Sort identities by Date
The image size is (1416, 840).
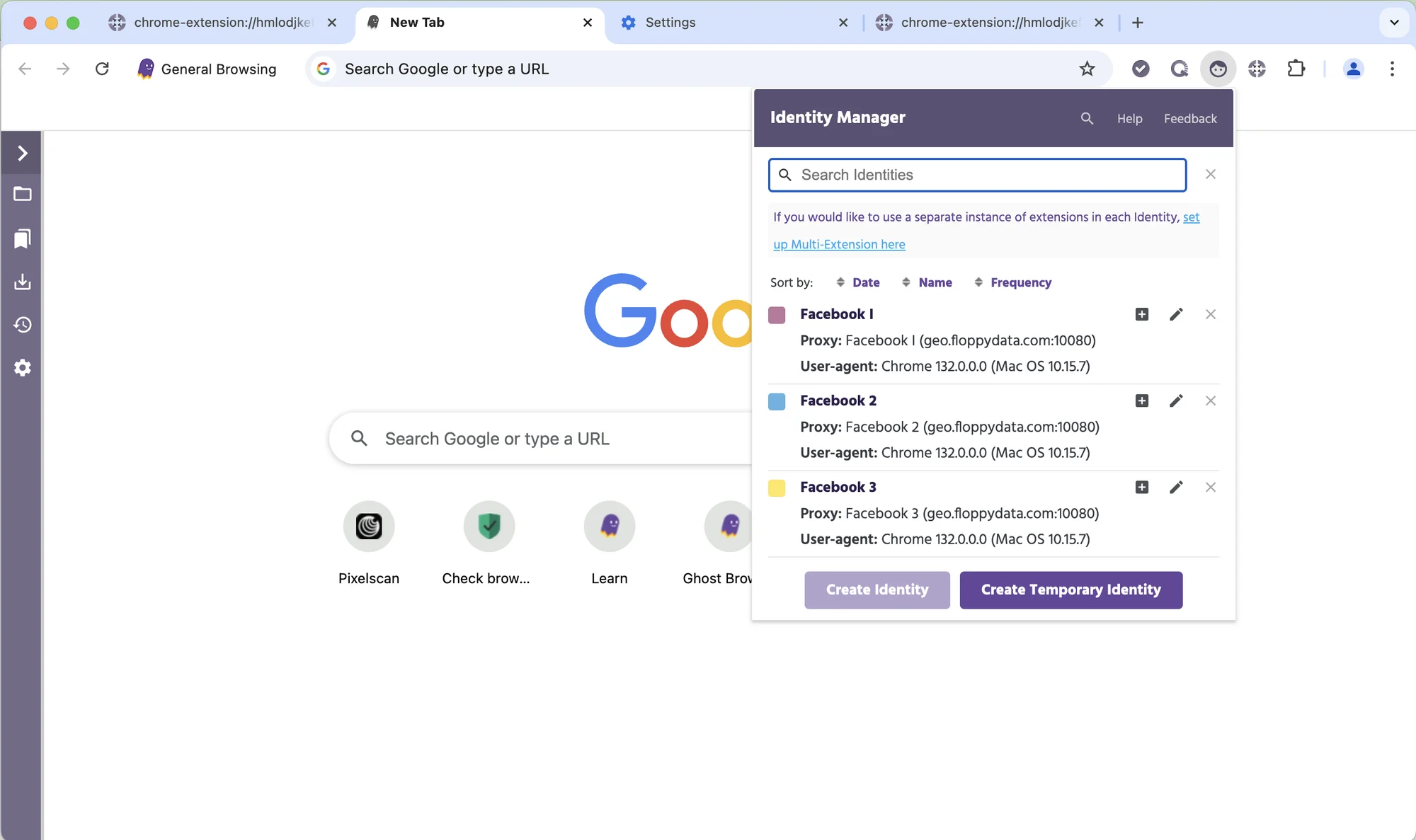click(858, 282)
